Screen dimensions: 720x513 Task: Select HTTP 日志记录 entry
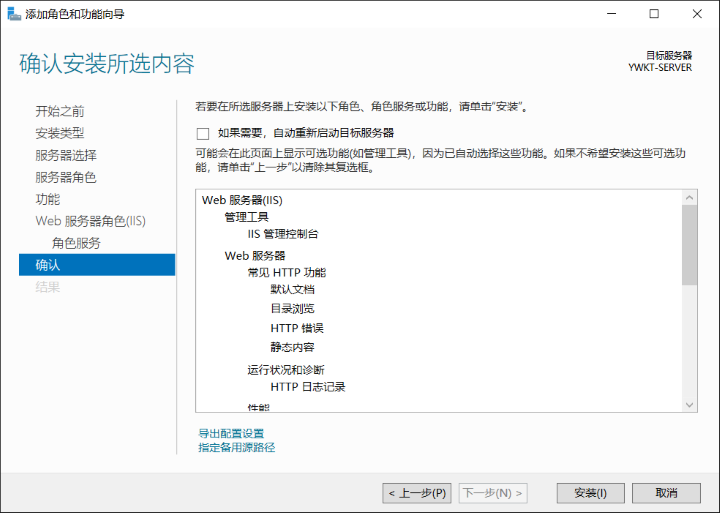click(308, 387)
